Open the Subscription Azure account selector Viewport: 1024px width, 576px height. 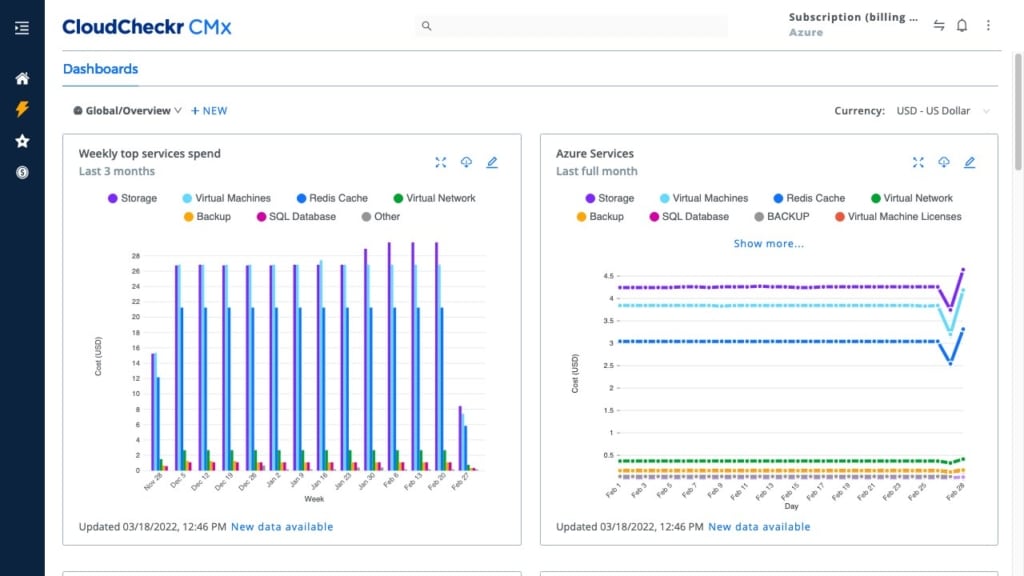[x=853, y=24]
